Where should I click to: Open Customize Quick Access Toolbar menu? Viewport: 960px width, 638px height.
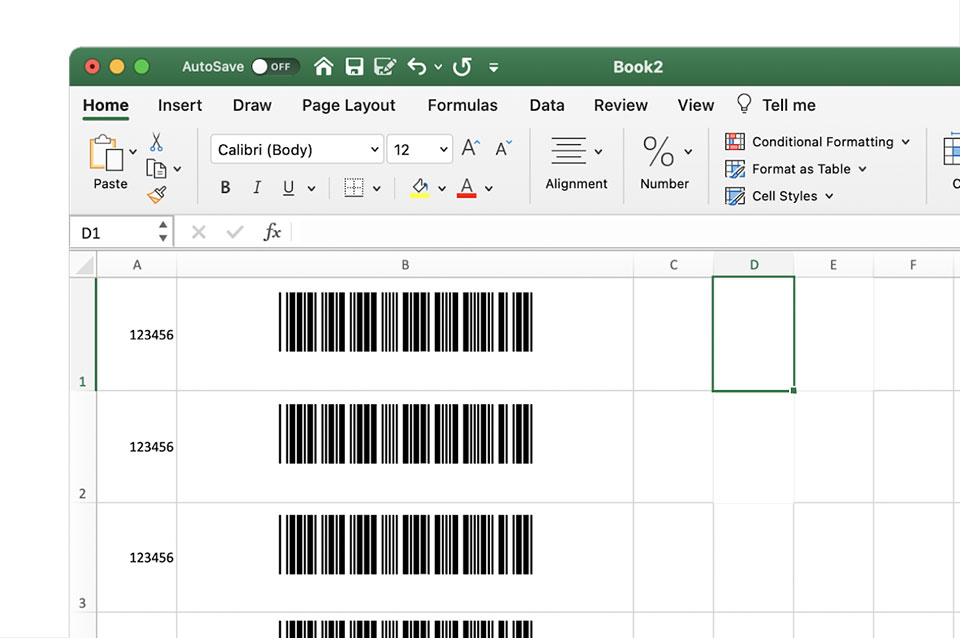pyautogui.click(x=493, y=67)
